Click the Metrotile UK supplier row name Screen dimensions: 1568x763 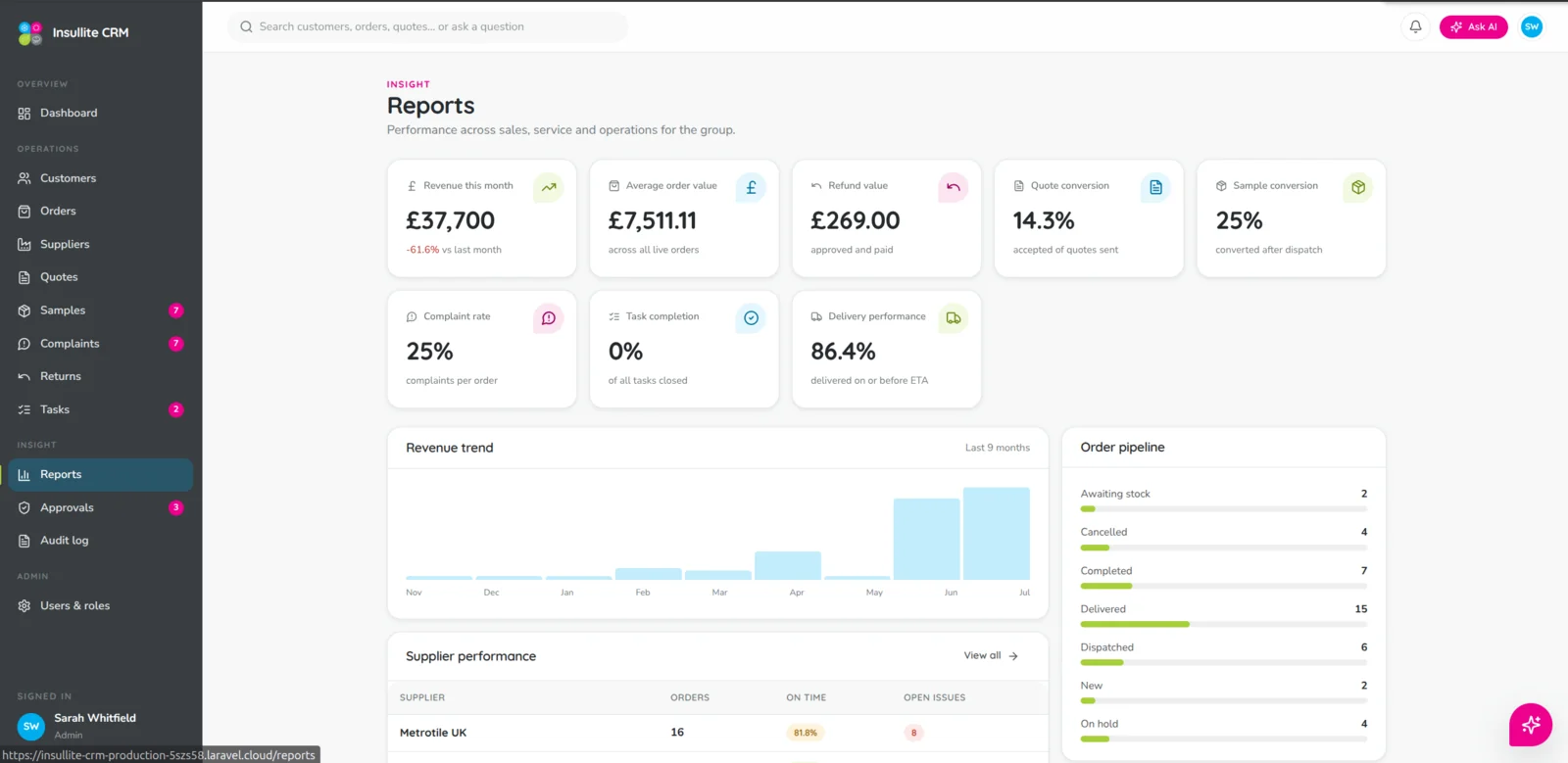point(433,733)
